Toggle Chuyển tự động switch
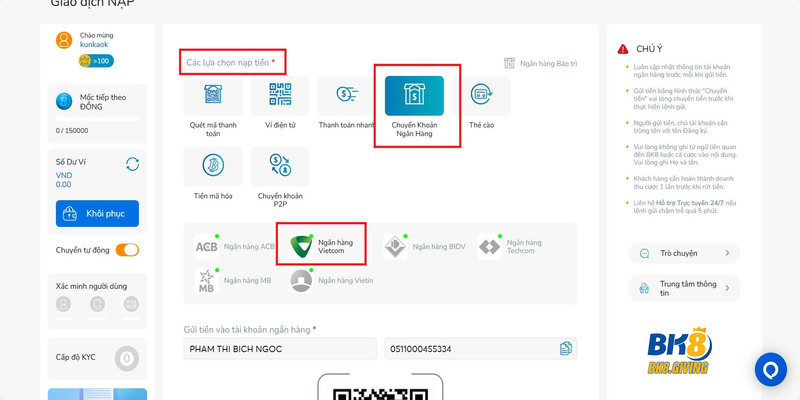This screenshot has width=800, height=400. tap(127, 250)
